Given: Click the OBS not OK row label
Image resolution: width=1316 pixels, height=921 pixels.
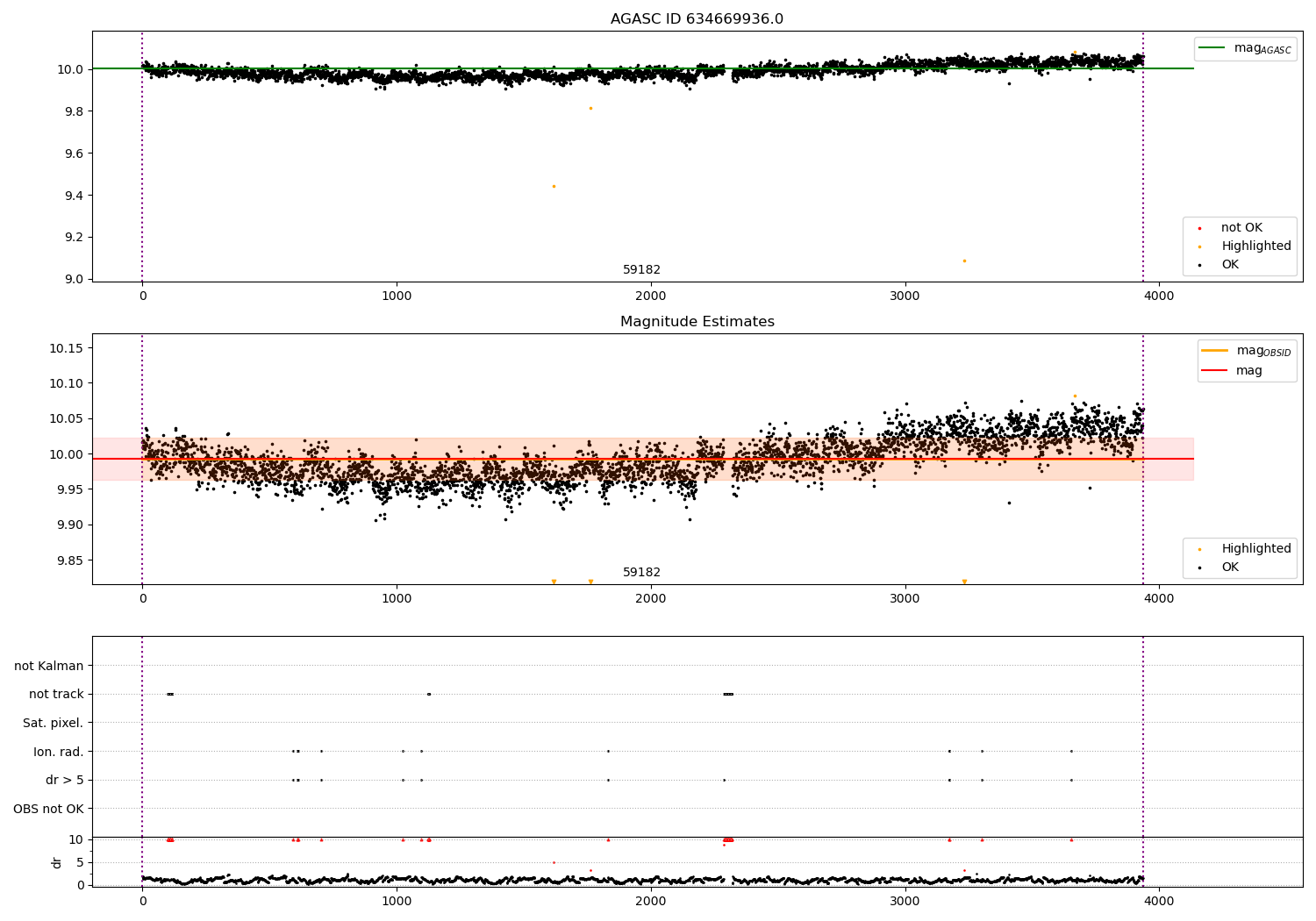Looking at the screenshot, I should click(x=48, y=809).
